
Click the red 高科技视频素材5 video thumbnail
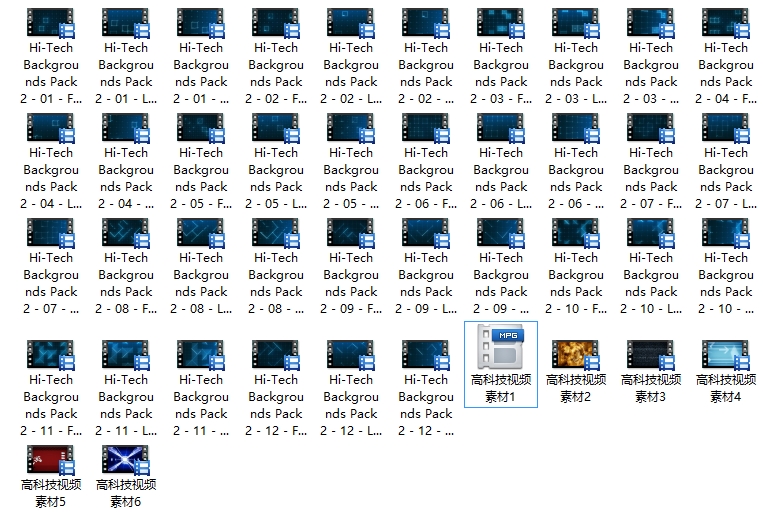(x=50, y=459)
